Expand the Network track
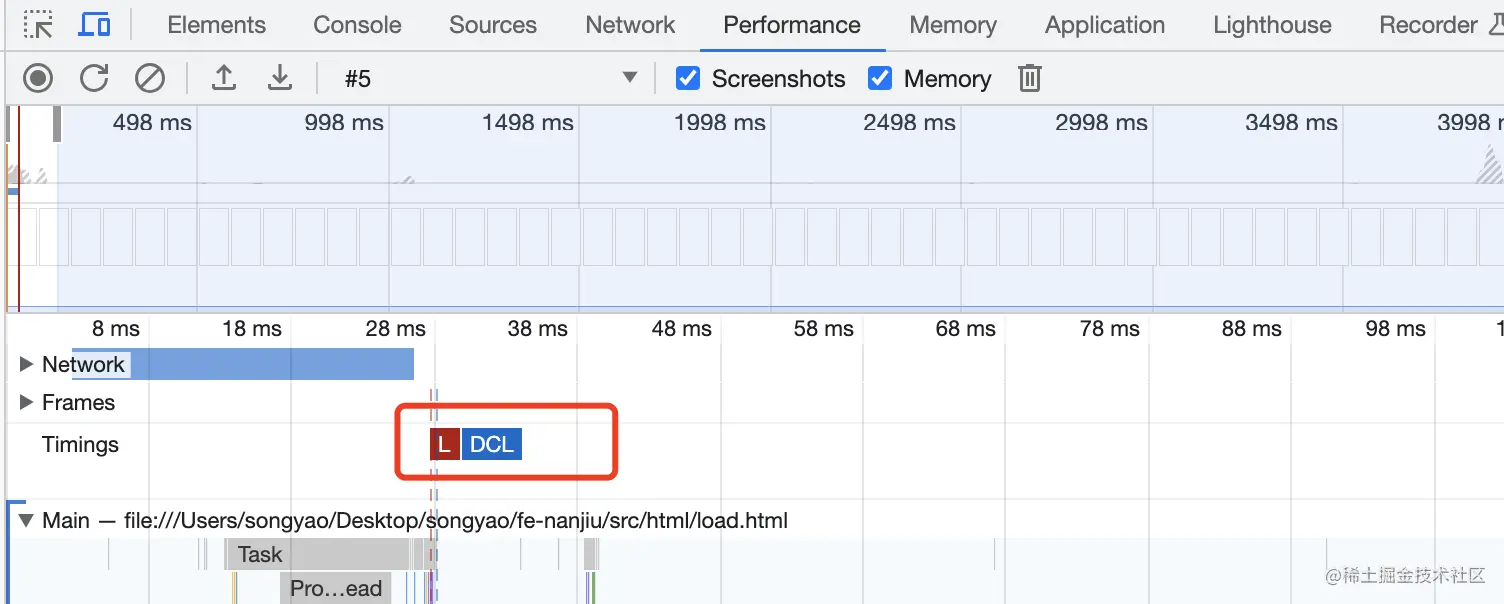Image resolution: width=1504 pixels, height=604 pixels. pyautogui.click(x=27, y=365)
